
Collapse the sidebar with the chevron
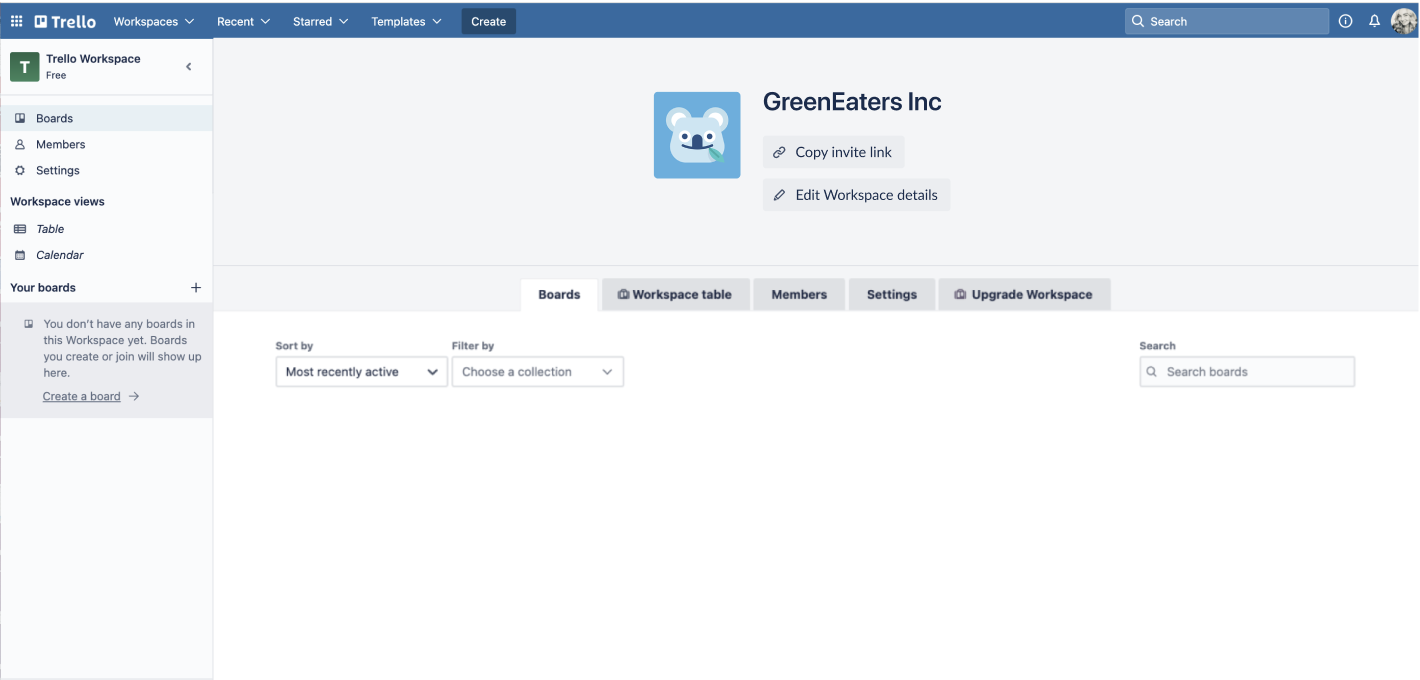click(189, 67)
